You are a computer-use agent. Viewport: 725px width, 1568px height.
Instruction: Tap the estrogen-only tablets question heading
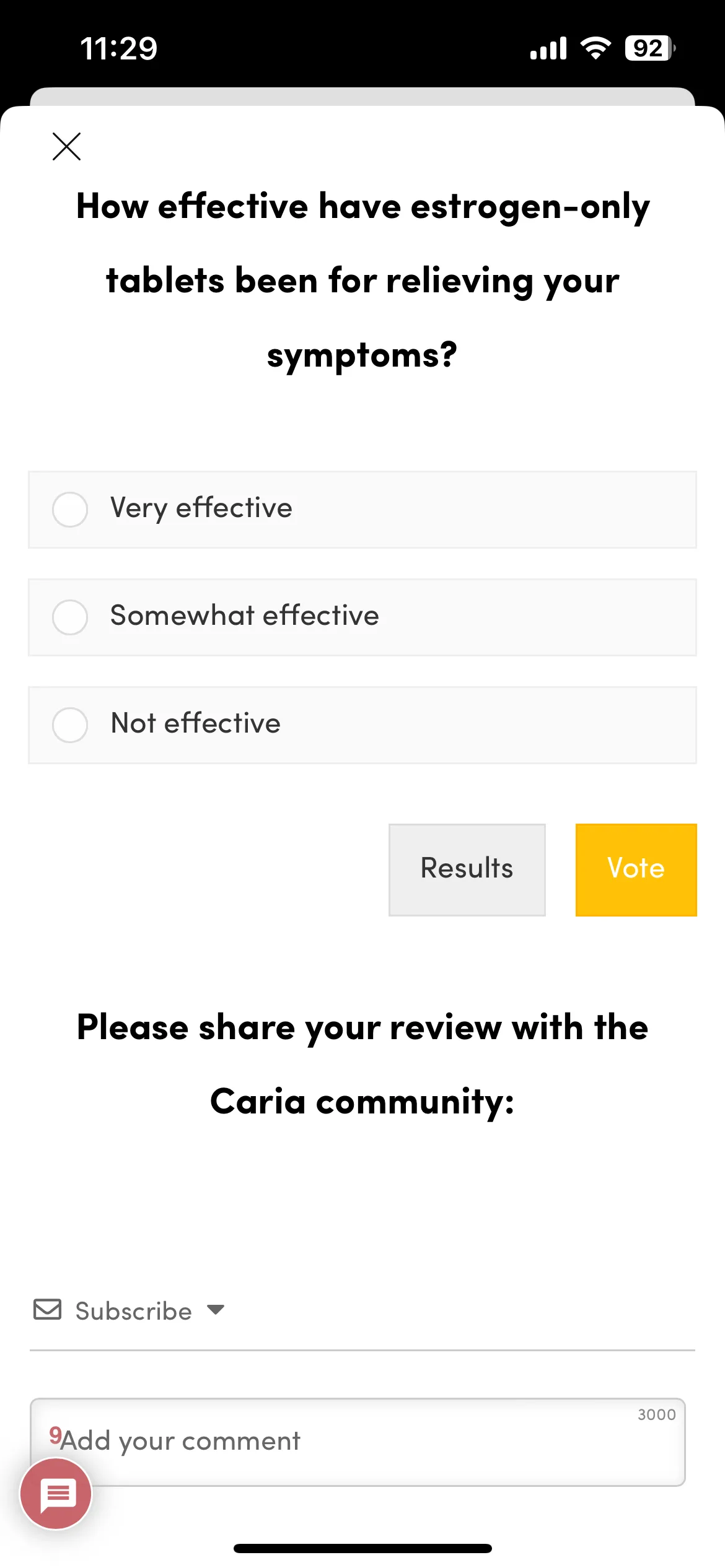coord(362,281)
